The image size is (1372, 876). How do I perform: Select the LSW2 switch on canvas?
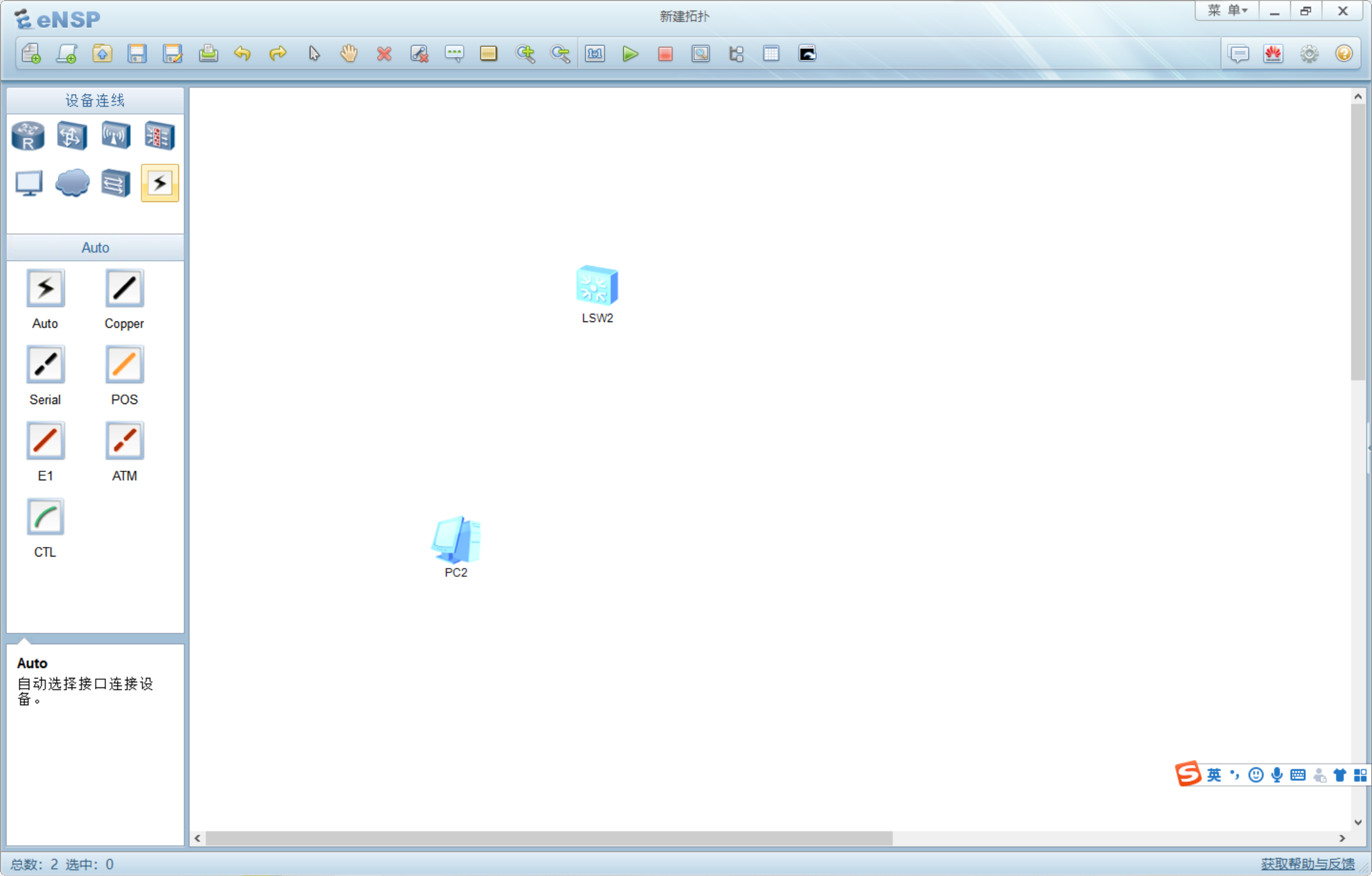pyautogui.click(x=596, y=285)
